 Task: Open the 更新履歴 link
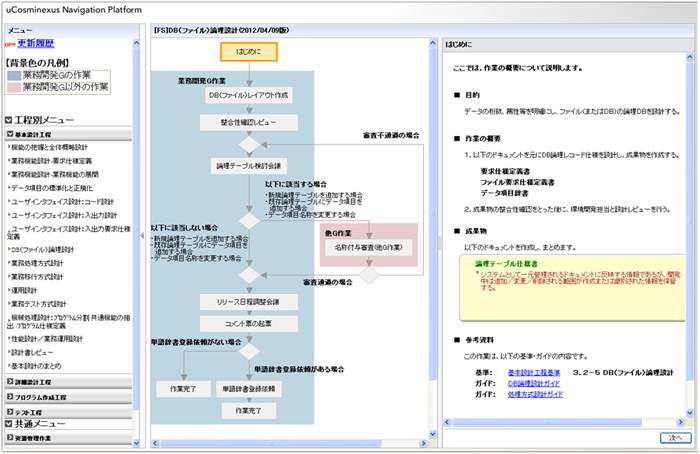36,43
